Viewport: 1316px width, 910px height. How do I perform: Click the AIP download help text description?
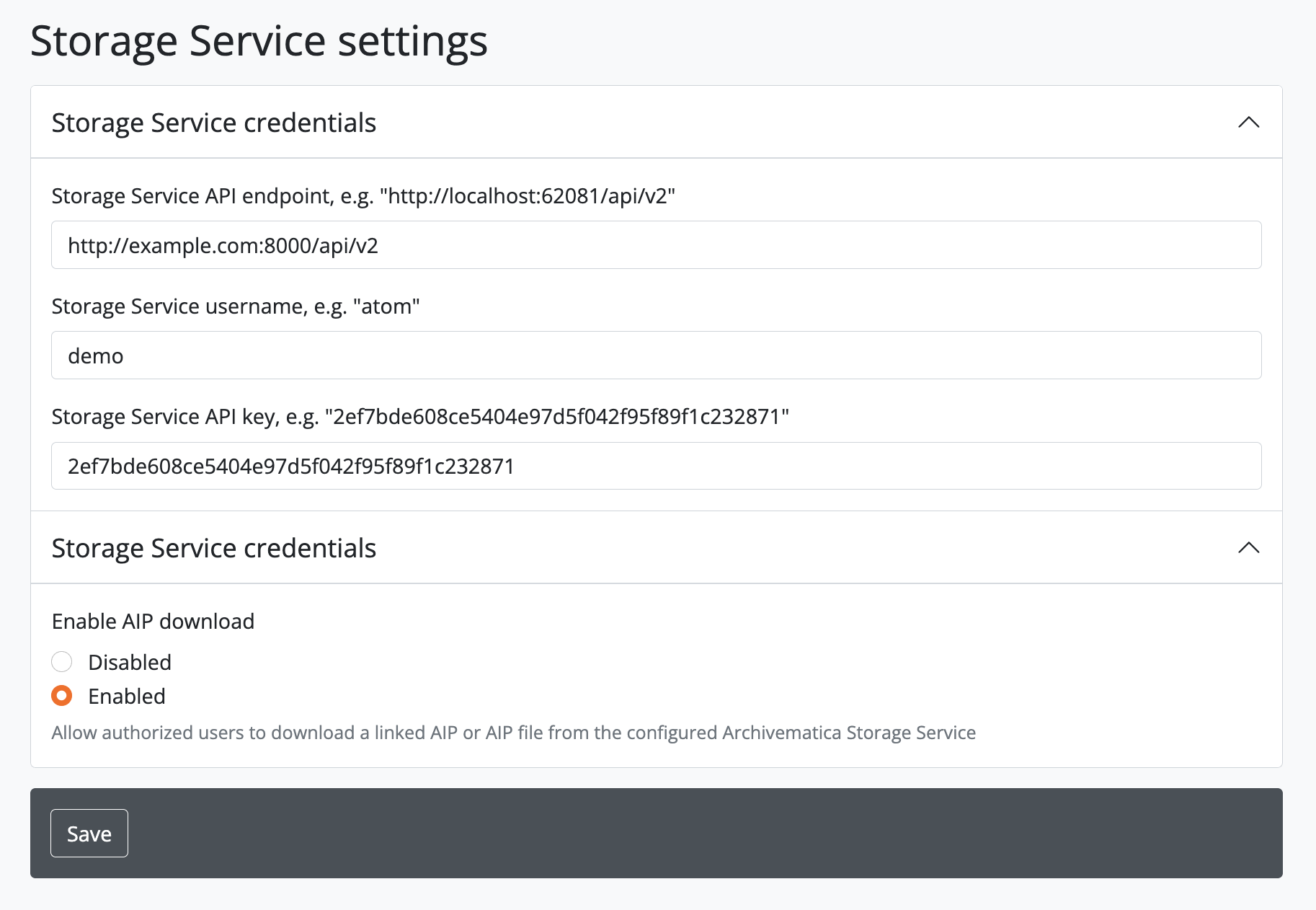[x=513, y=733]
